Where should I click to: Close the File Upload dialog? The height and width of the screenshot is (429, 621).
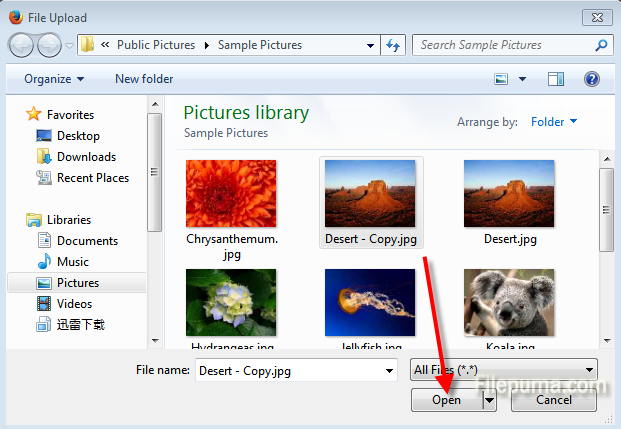click(597, 17)
